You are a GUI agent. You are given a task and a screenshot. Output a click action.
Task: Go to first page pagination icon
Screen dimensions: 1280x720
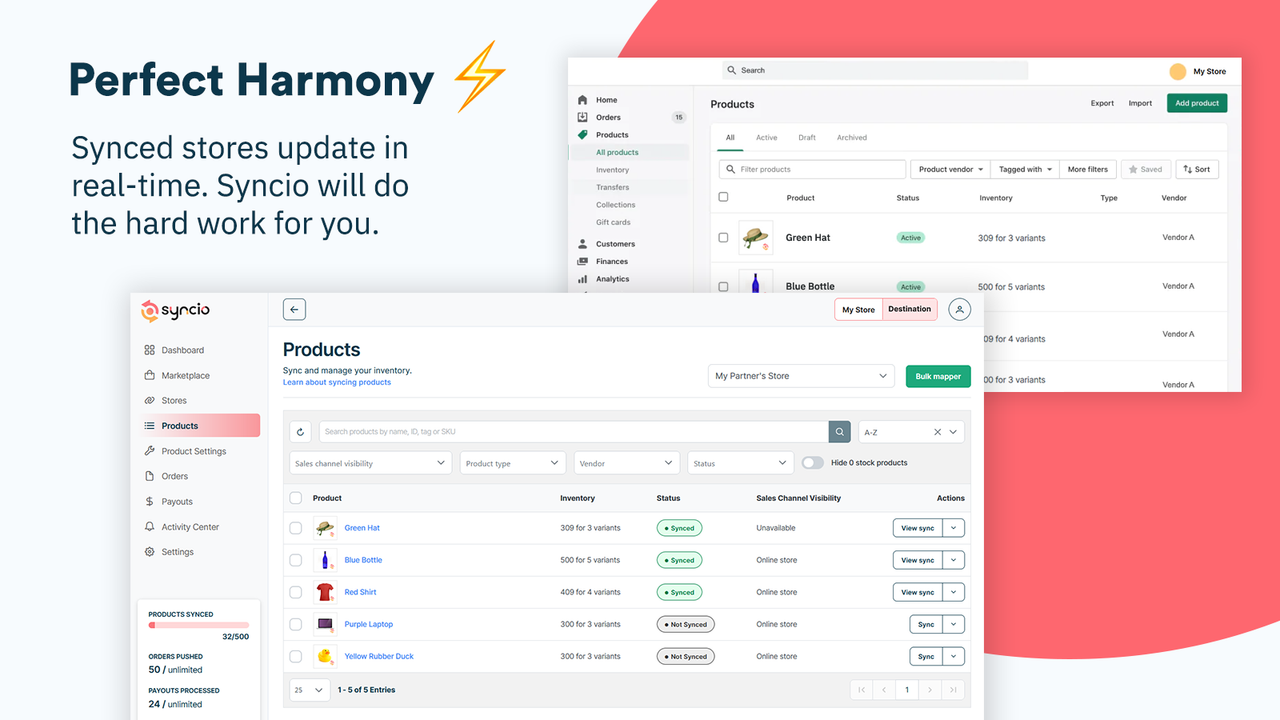point(861,690)
